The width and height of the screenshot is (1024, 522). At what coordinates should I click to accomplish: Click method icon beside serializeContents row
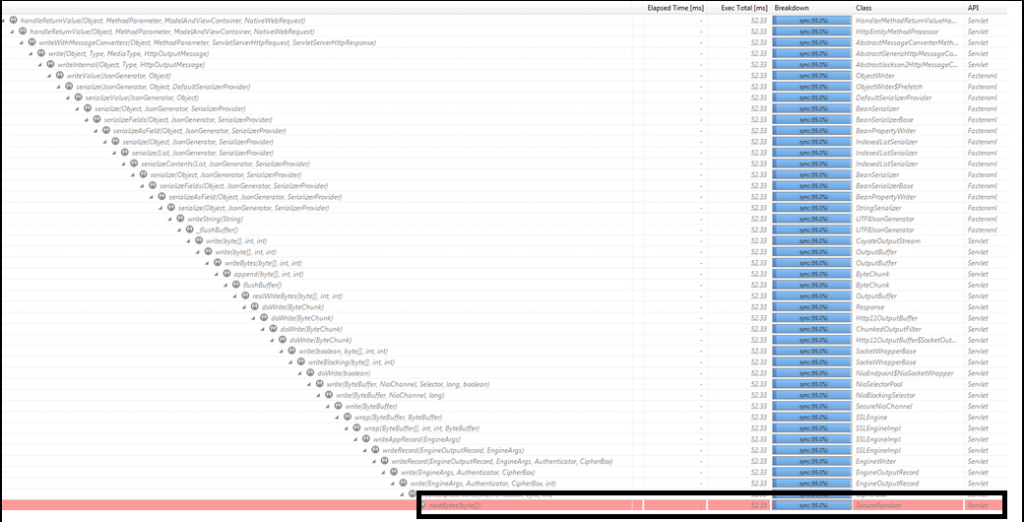click(x=134, y=163)
